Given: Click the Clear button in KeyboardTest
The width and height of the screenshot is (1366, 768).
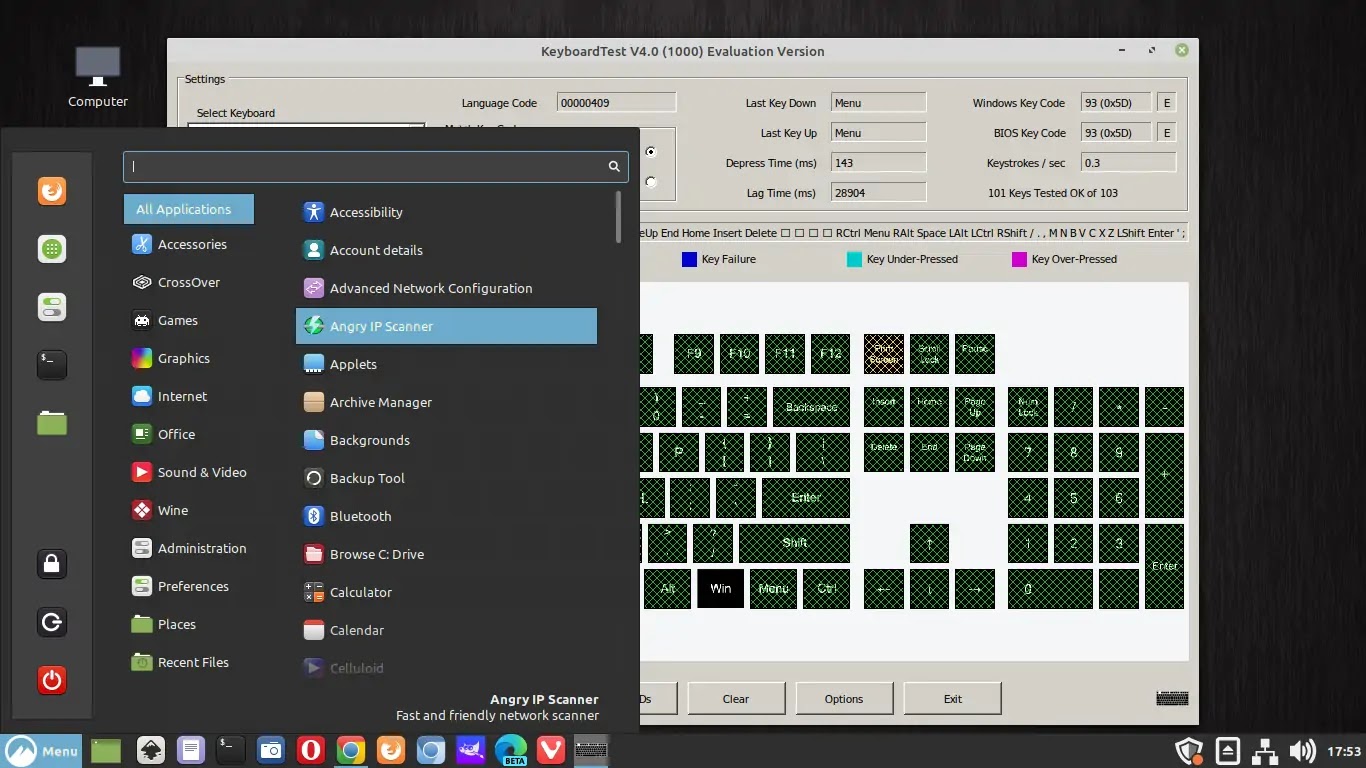Looking at the screenshot, I should click(736, 698).
